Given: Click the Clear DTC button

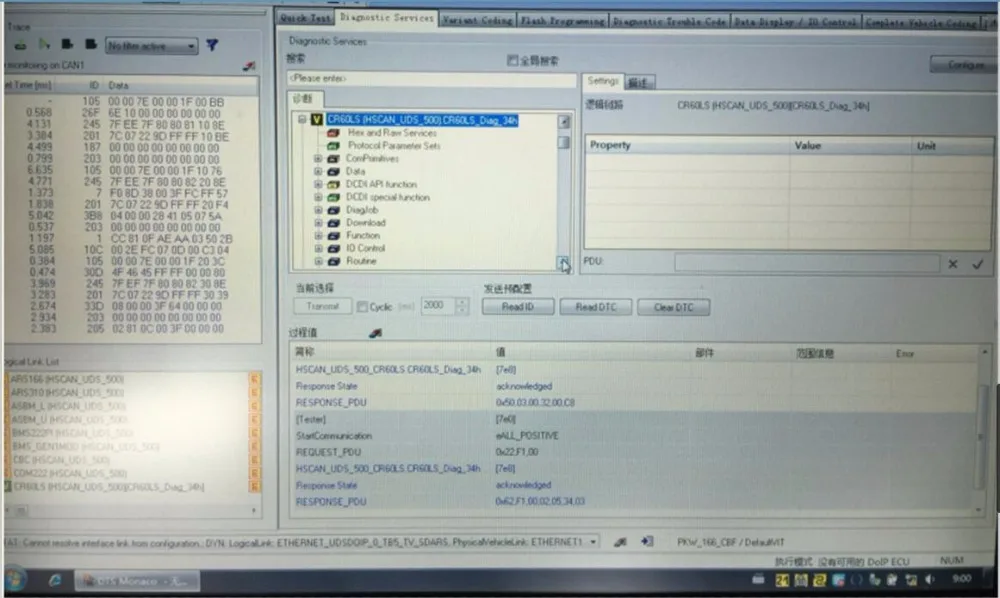Looking at the screenshot, I should [x=672, y=307].
